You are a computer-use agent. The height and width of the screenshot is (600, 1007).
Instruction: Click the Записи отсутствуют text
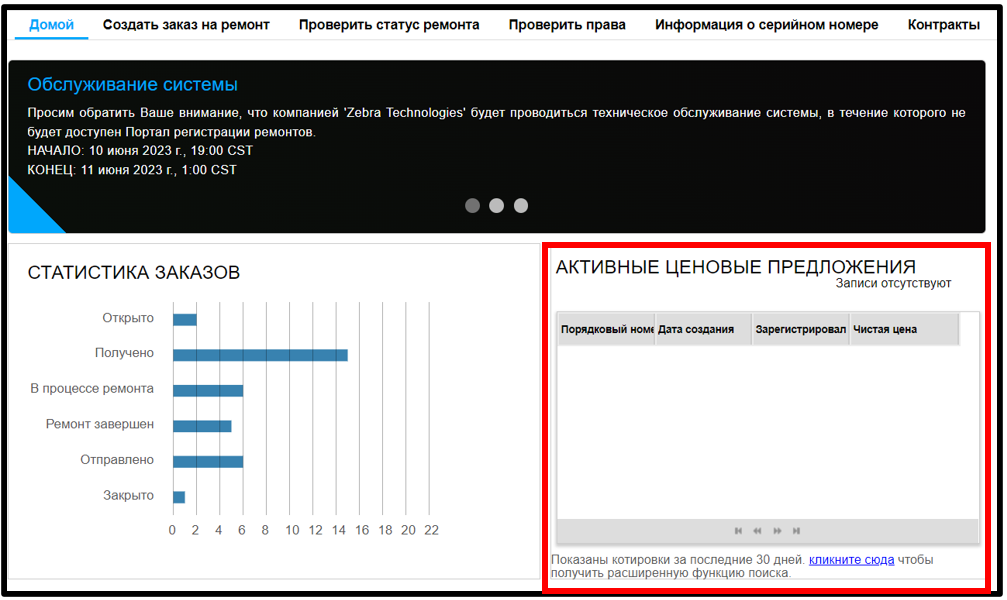[x=893, y=283]
